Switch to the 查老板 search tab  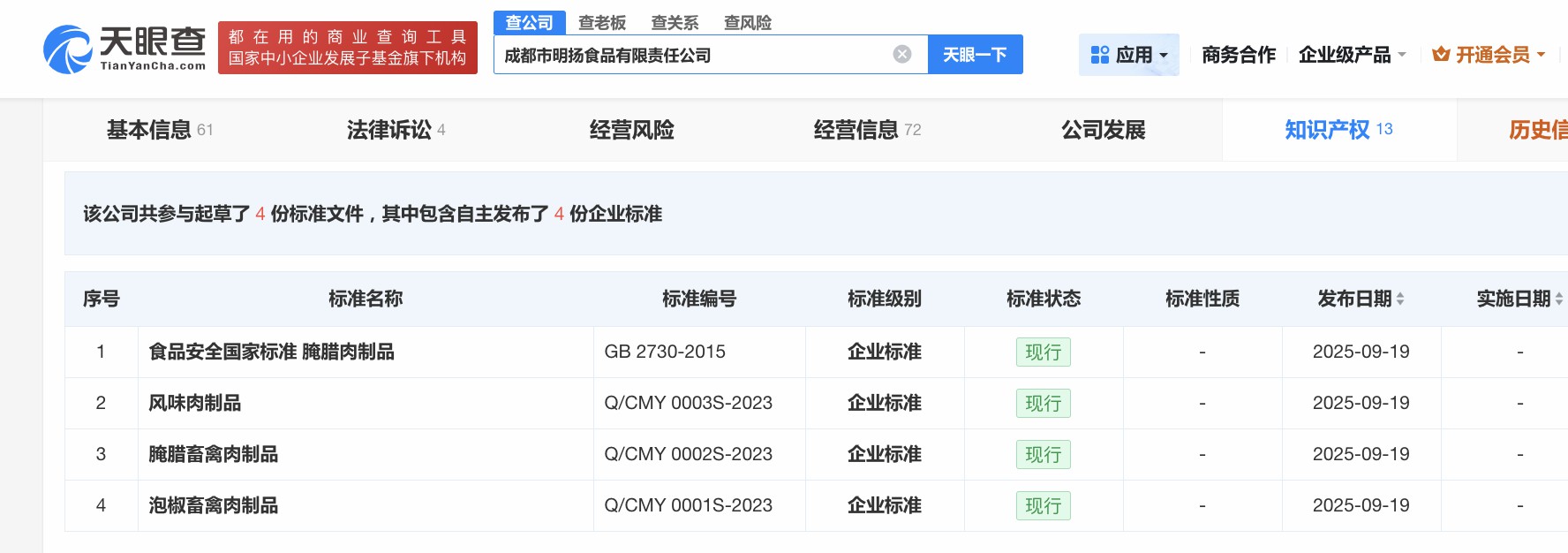pyautogui.click(x=602, y=22)
